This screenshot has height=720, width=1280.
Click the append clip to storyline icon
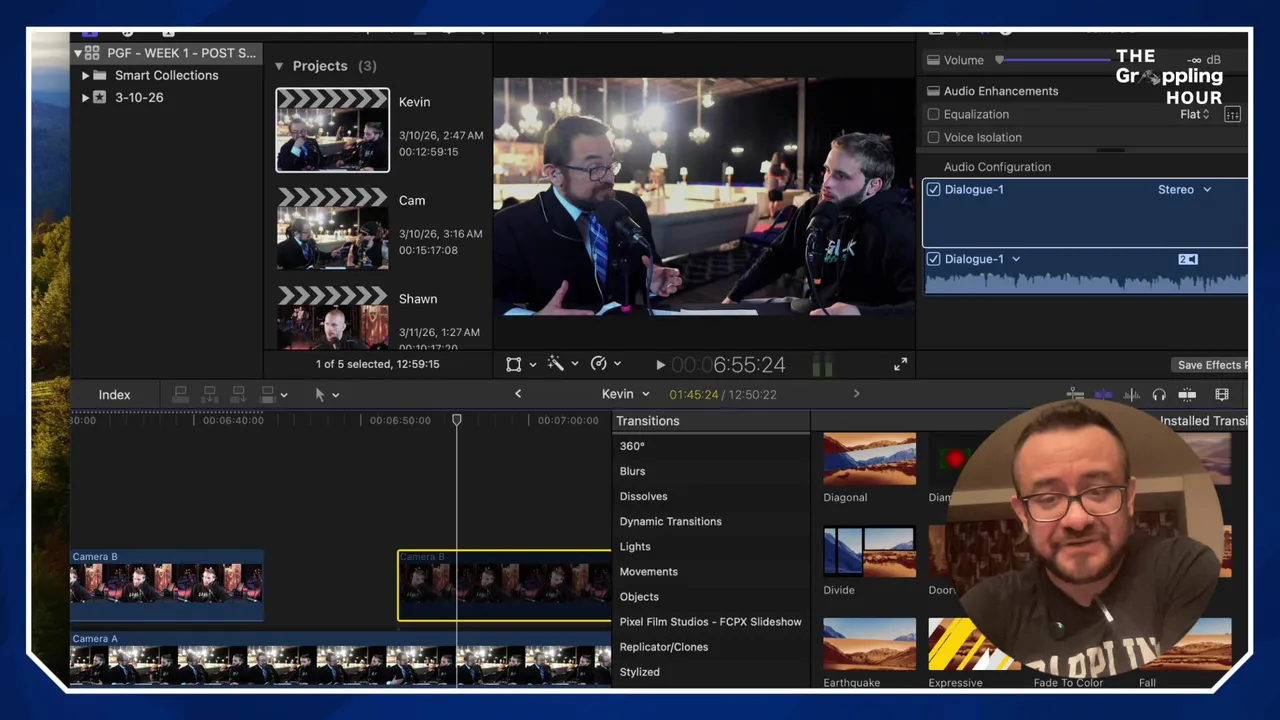(x=238, y=395)
